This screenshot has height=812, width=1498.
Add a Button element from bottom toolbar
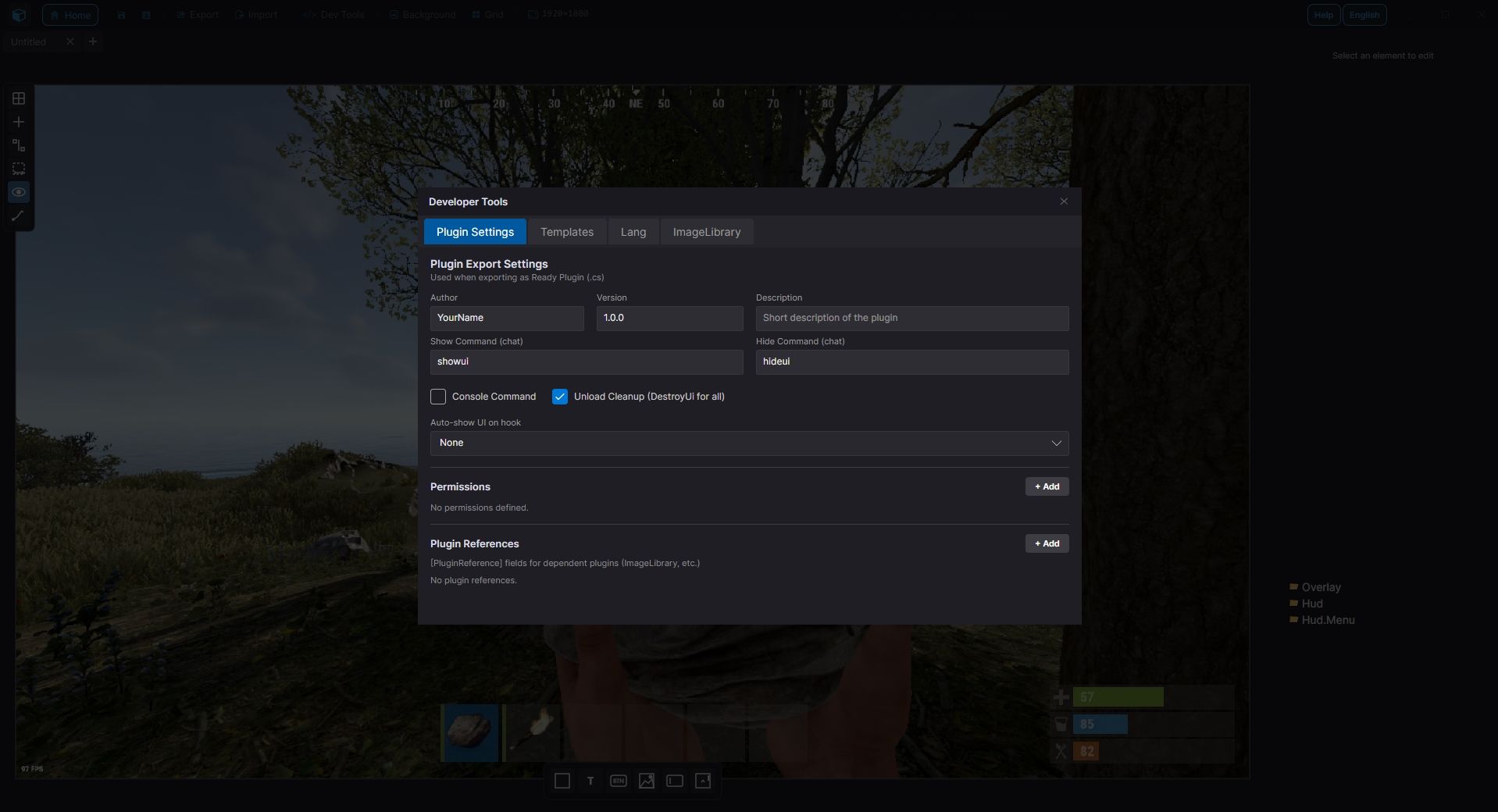[618, 781]
